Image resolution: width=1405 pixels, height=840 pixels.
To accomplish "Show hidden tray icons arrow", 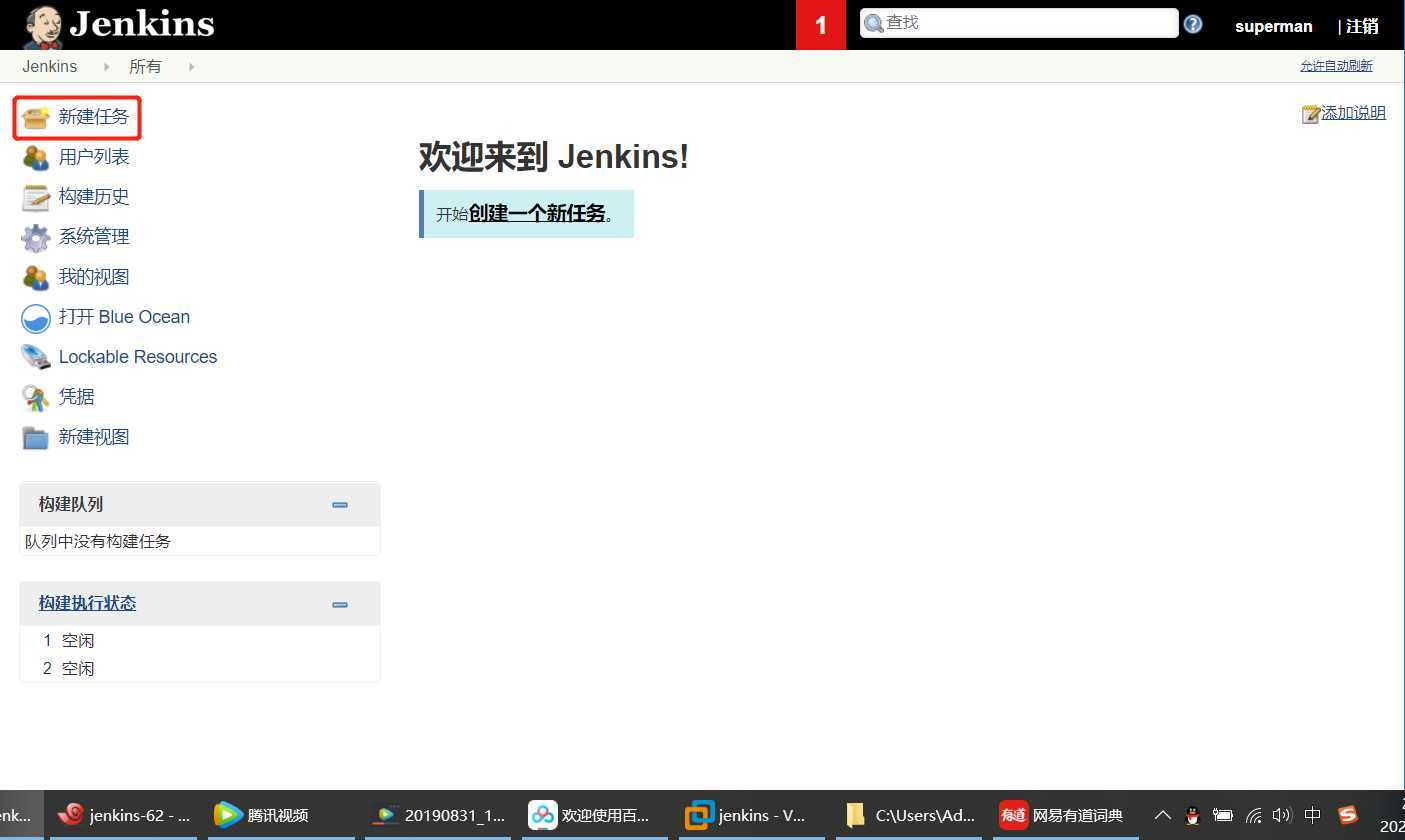I will 1162,815.
